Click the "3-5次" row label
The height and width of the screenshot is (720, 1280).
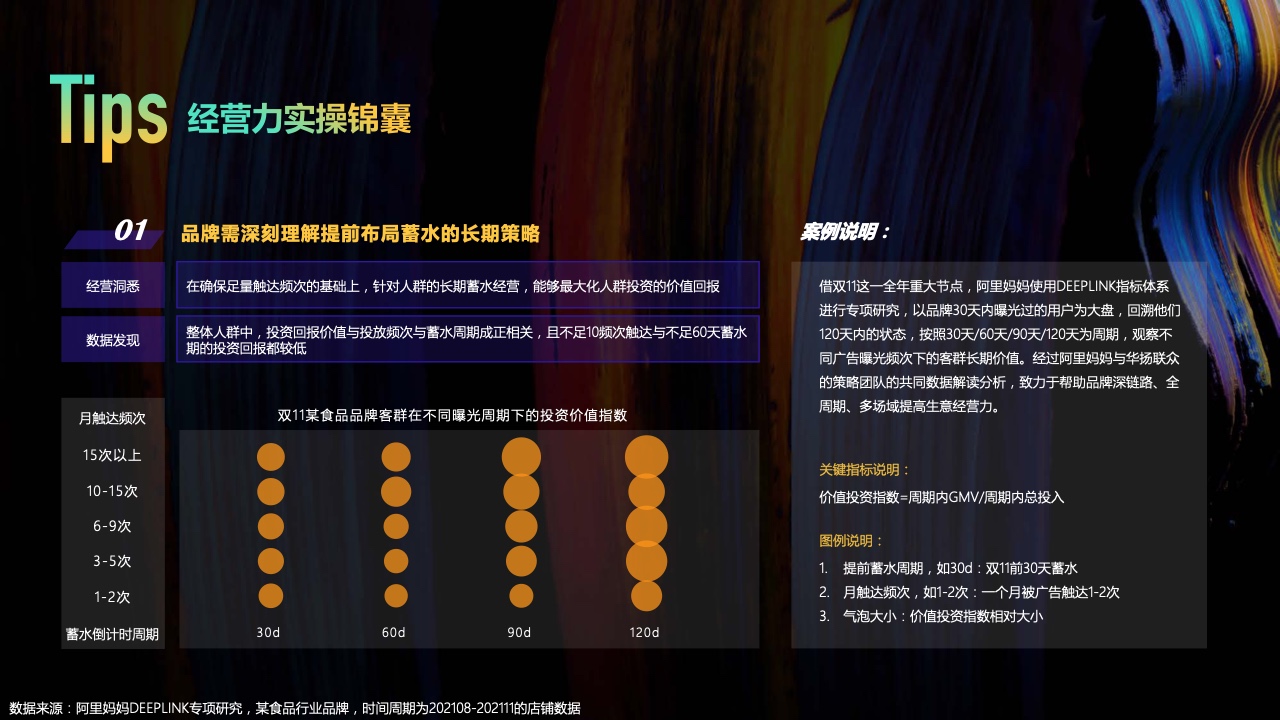(x=112, y=561)
